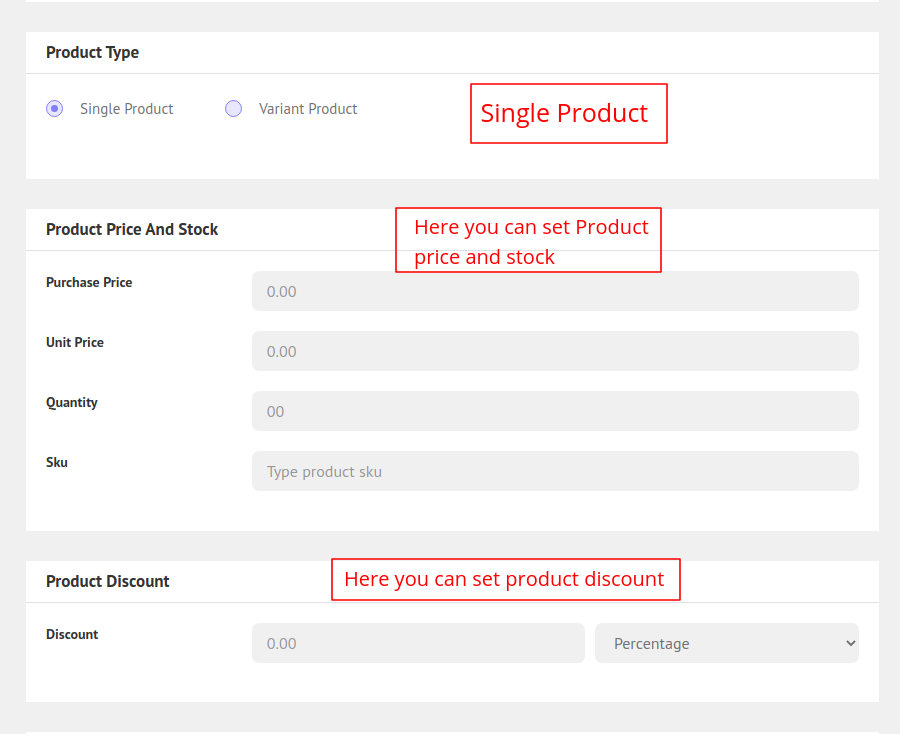900x734 pixels.
Task: Click the 'Single Product' option label
Action: click(126, 109)
